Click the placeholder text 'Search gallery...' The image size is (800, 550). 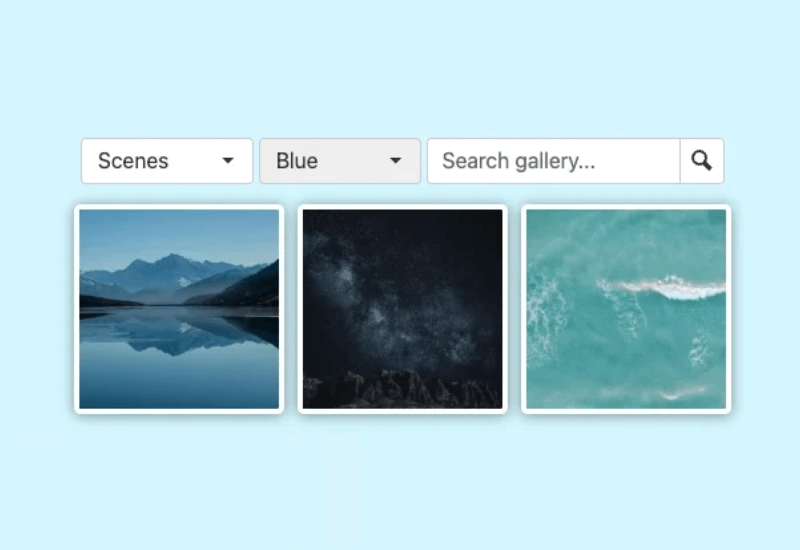[x=518, y=161]
